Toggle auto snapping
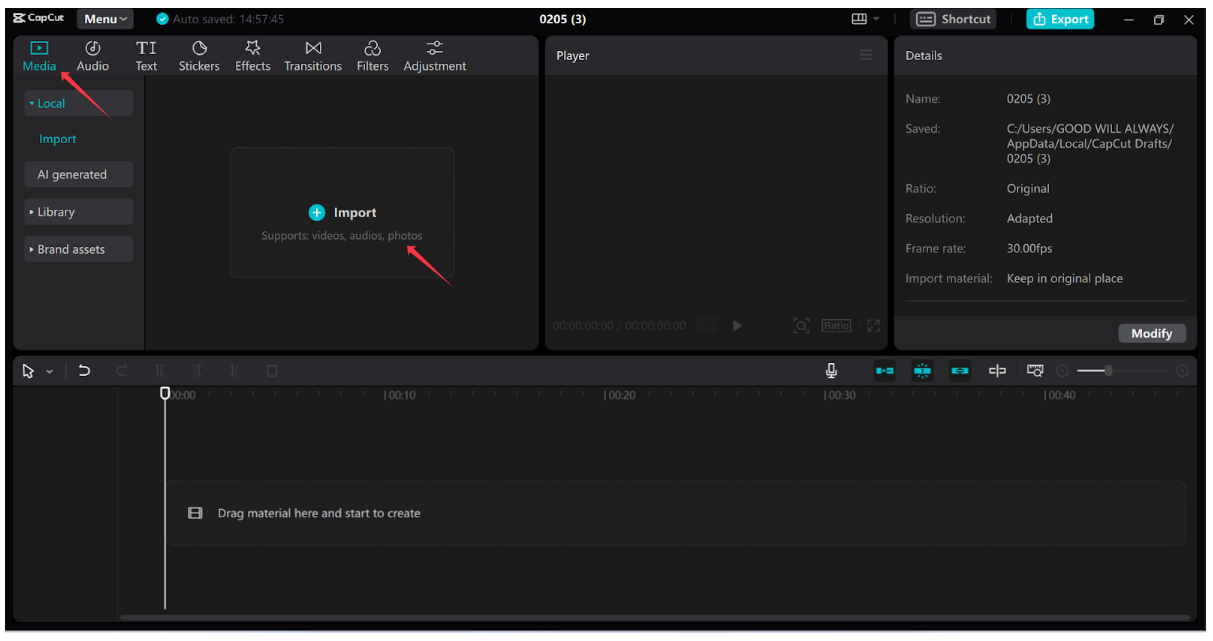Viewport: 1213px width, 641px height. [x=922, y=371]
